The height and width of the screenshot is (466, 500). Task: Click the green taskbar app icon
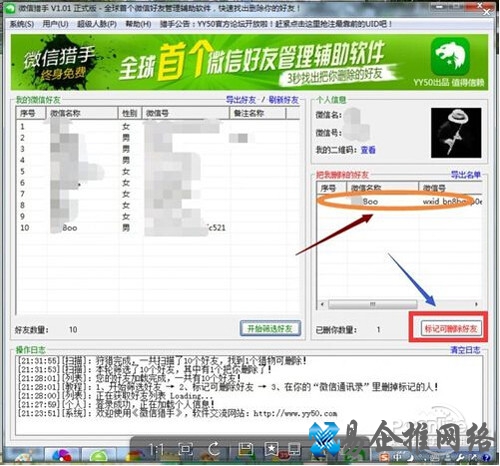pyautogui.click(x=98, y=456)
